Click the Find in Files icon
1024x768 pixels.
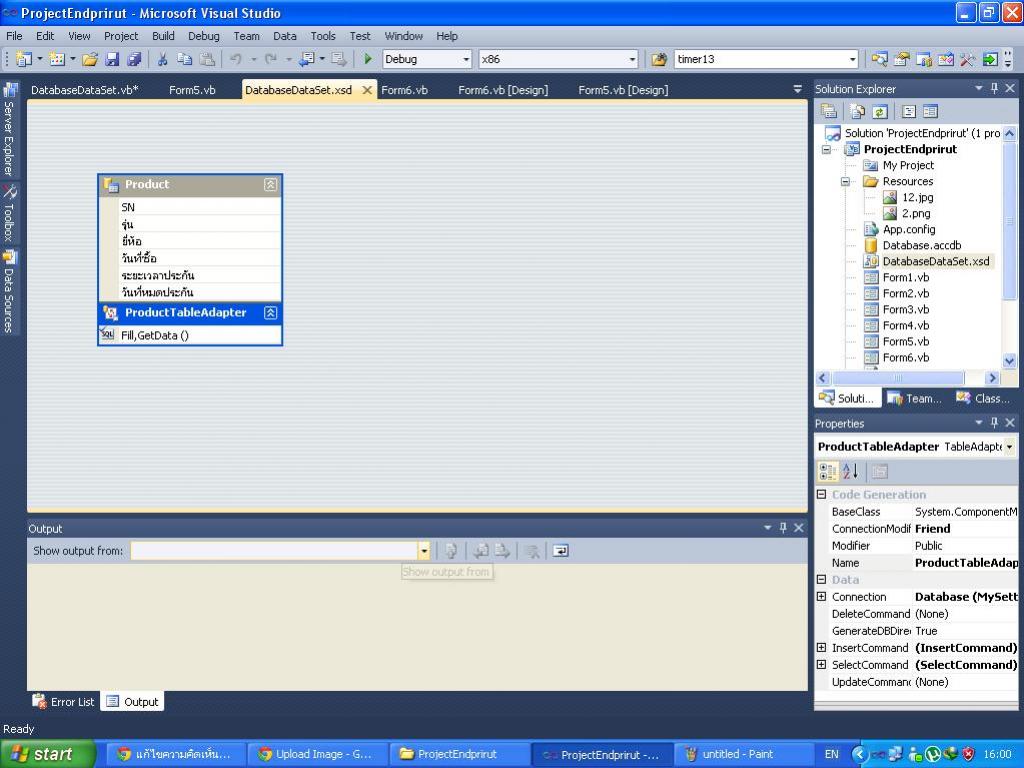click(659, 59)
